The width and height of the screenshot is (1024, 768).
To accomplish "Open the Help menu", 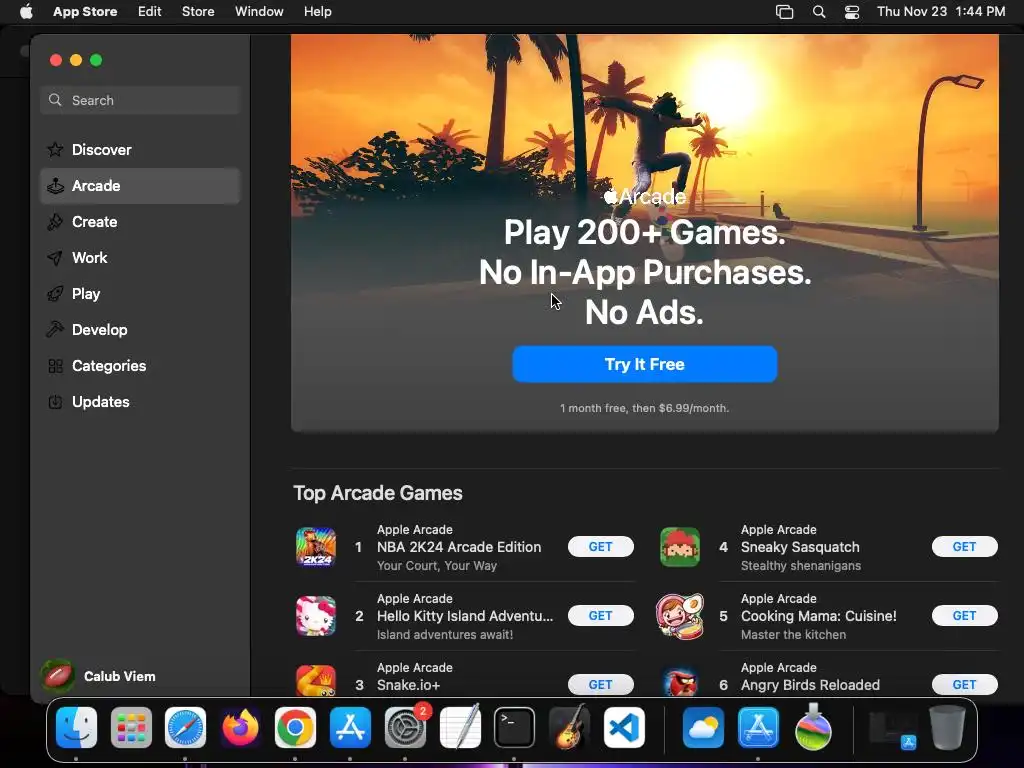I will [317, 12].
